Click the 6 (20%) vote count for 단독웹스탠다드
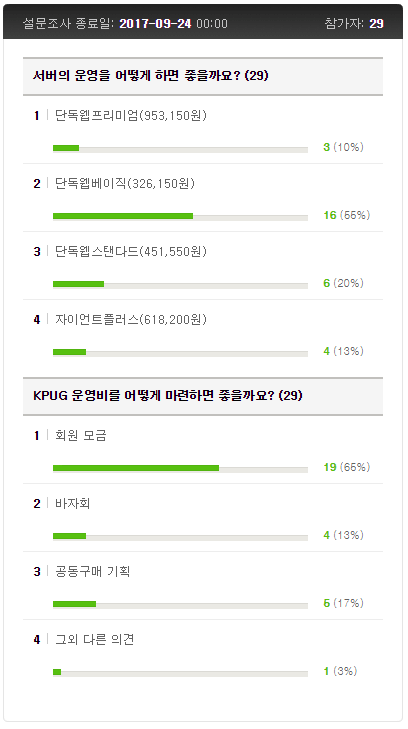 (x=343, y=283)
